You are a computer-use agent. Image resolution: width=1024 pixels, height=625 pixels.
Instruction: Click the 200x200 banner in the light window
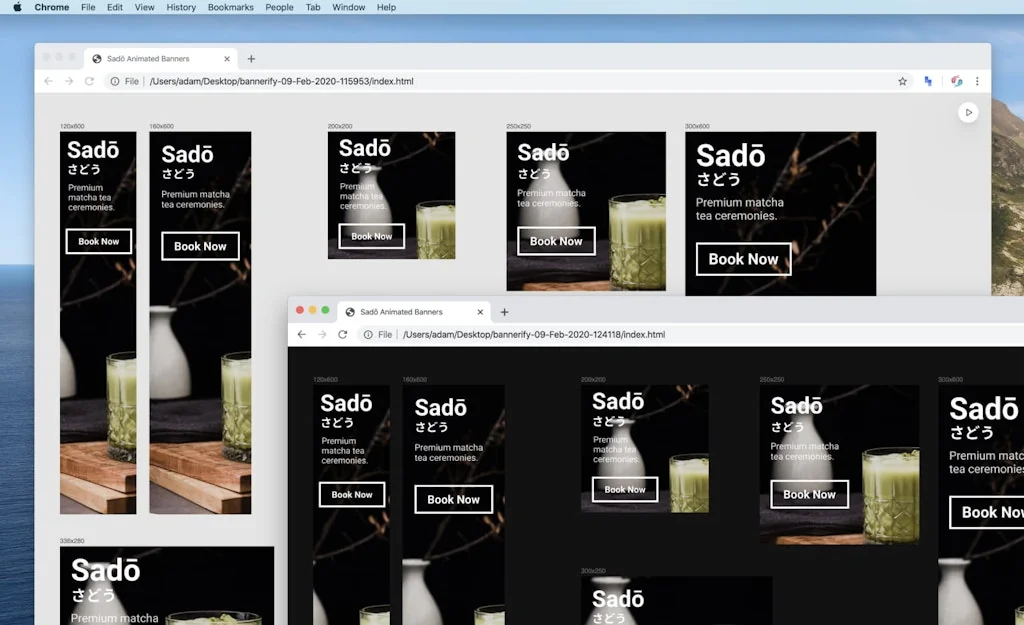[x=391, y=195]
